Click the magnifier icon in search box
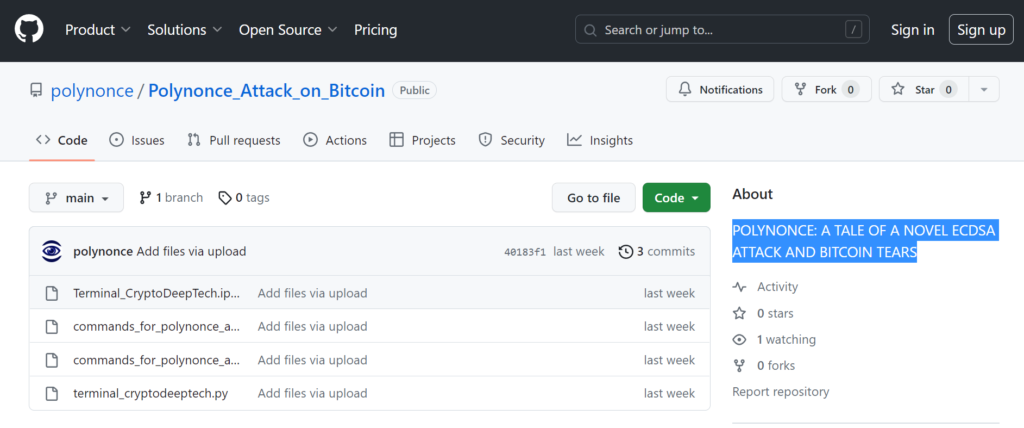The image size is (1024, 428). click(590, 31)
